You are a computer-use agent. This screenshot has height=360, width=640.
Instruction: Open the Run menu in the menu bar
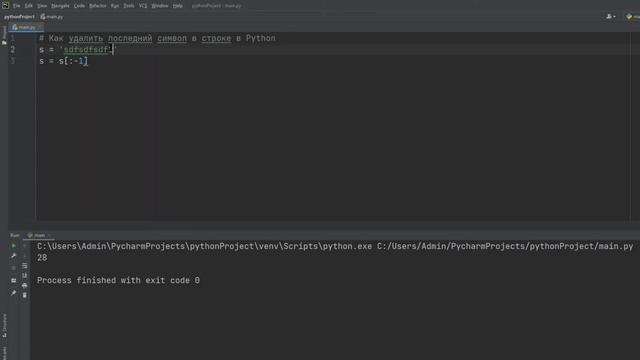(115, 6)
